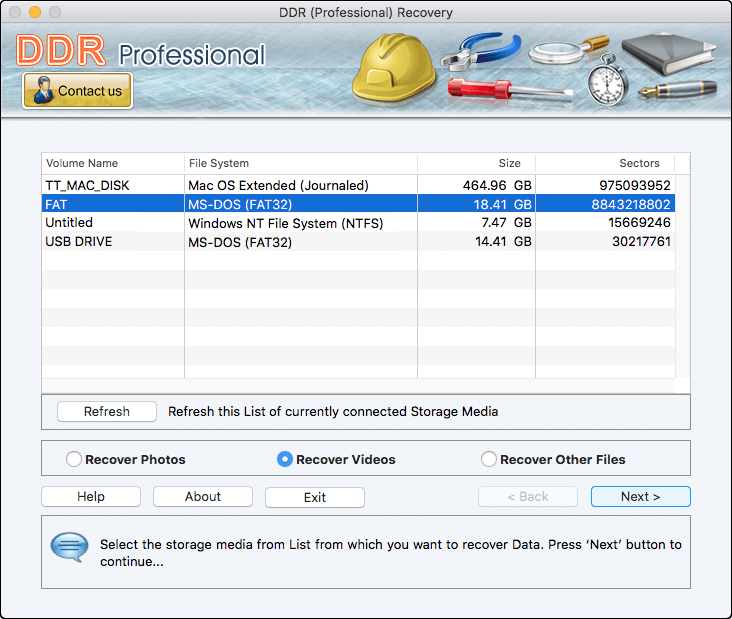732x619 pixels.
Task: Sort by the Volume Name column header
Action: pos(113,163)
